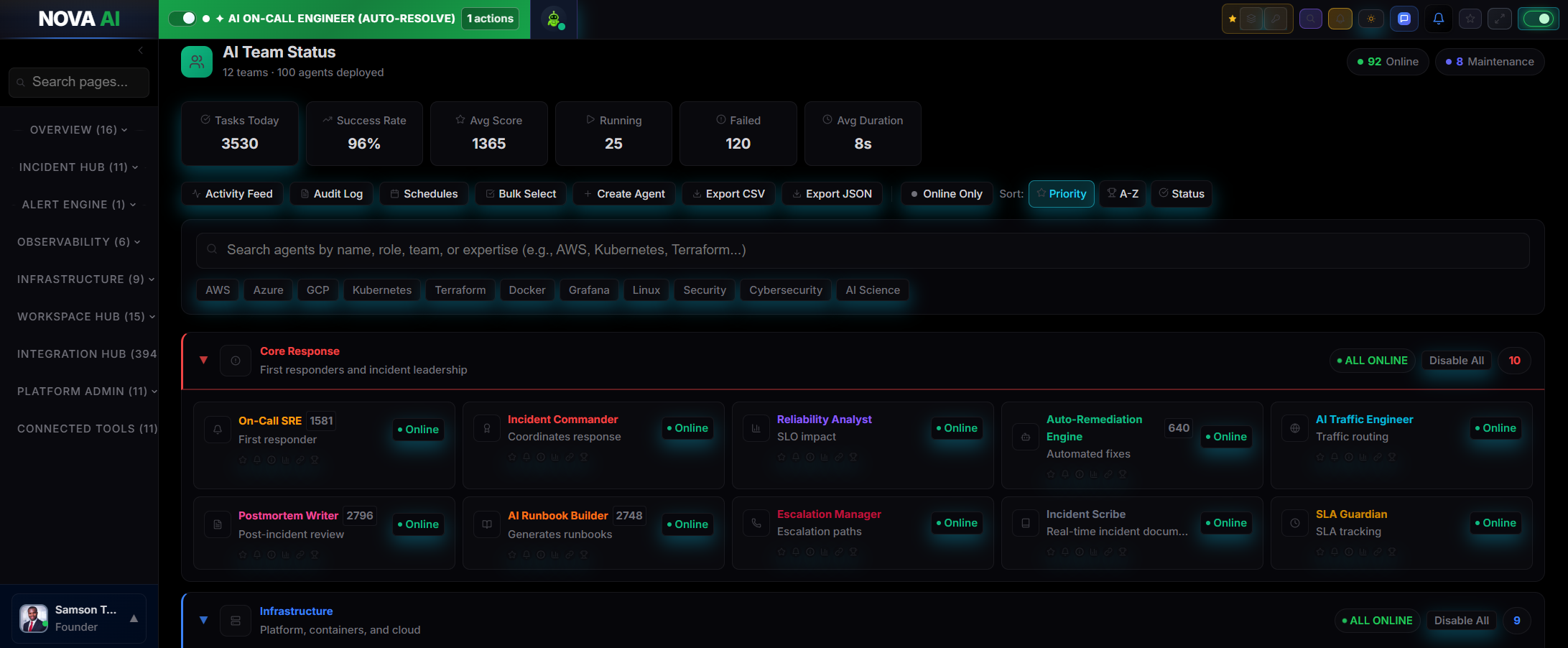
Task: Toggle the bell alert icon on AI Runbook Builder
Action: [526, 554]
